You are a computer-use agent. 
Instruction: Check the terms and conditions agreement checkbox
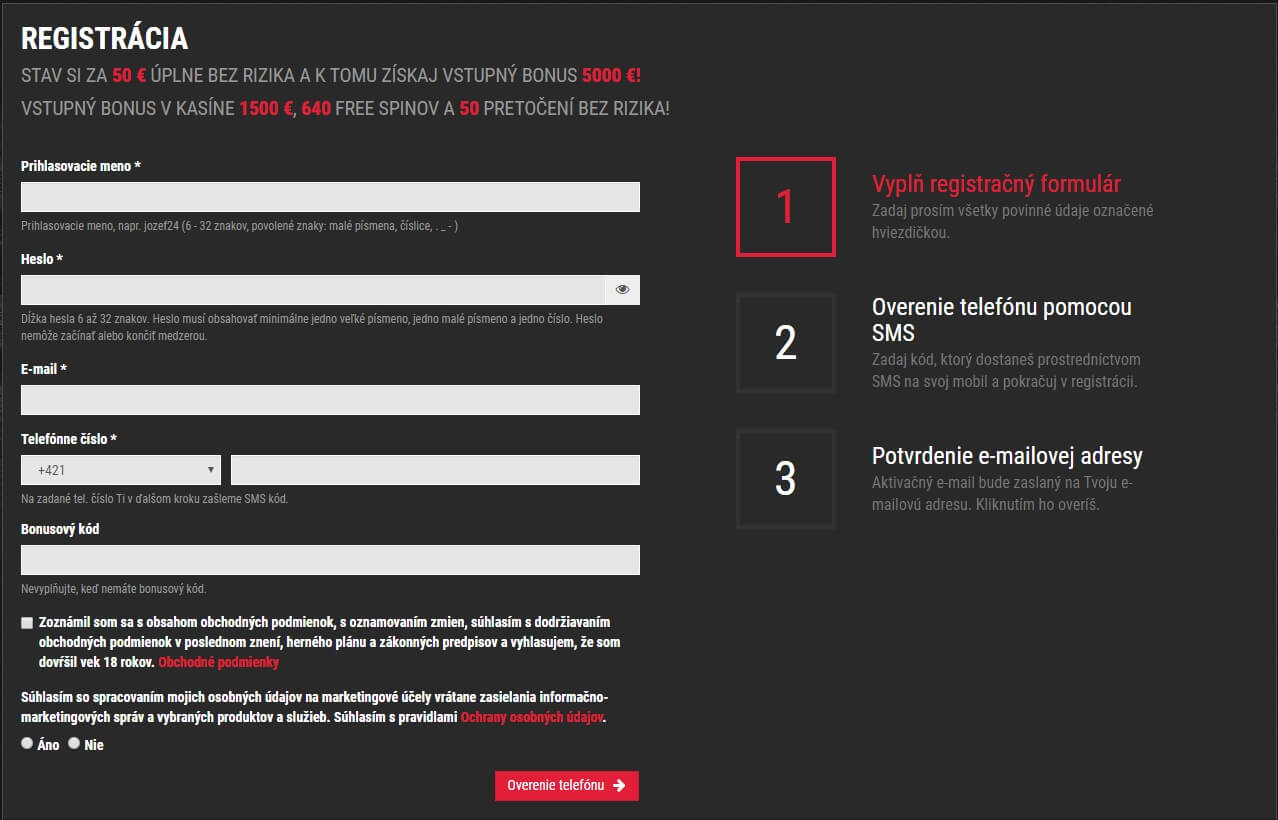[27, 623]
